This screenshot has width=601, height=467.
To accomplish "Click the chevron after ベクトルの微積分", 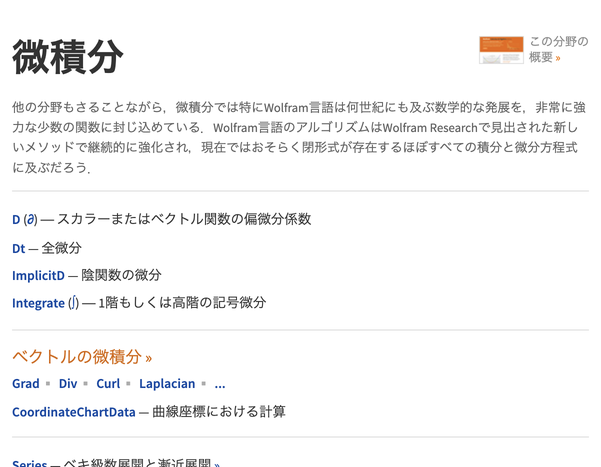I will (148, 358).
